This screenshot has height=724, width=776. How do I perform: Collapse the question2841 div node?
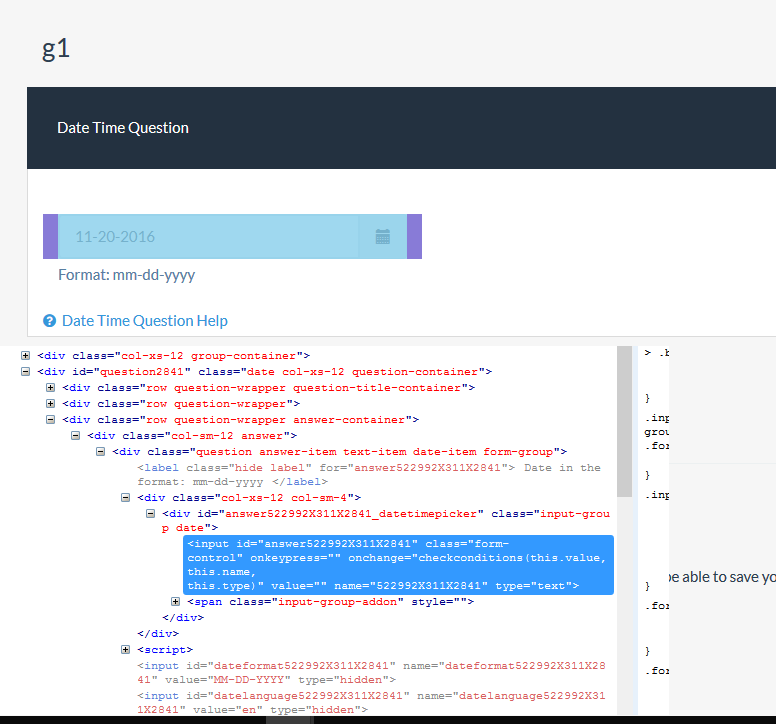[x=26, y=372]
